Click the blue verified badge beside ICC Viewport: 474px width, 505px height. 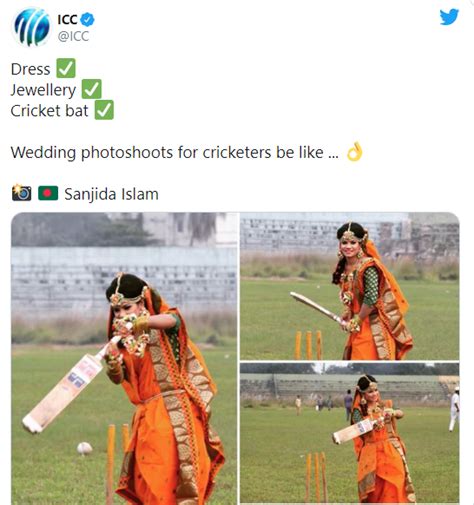88,19
